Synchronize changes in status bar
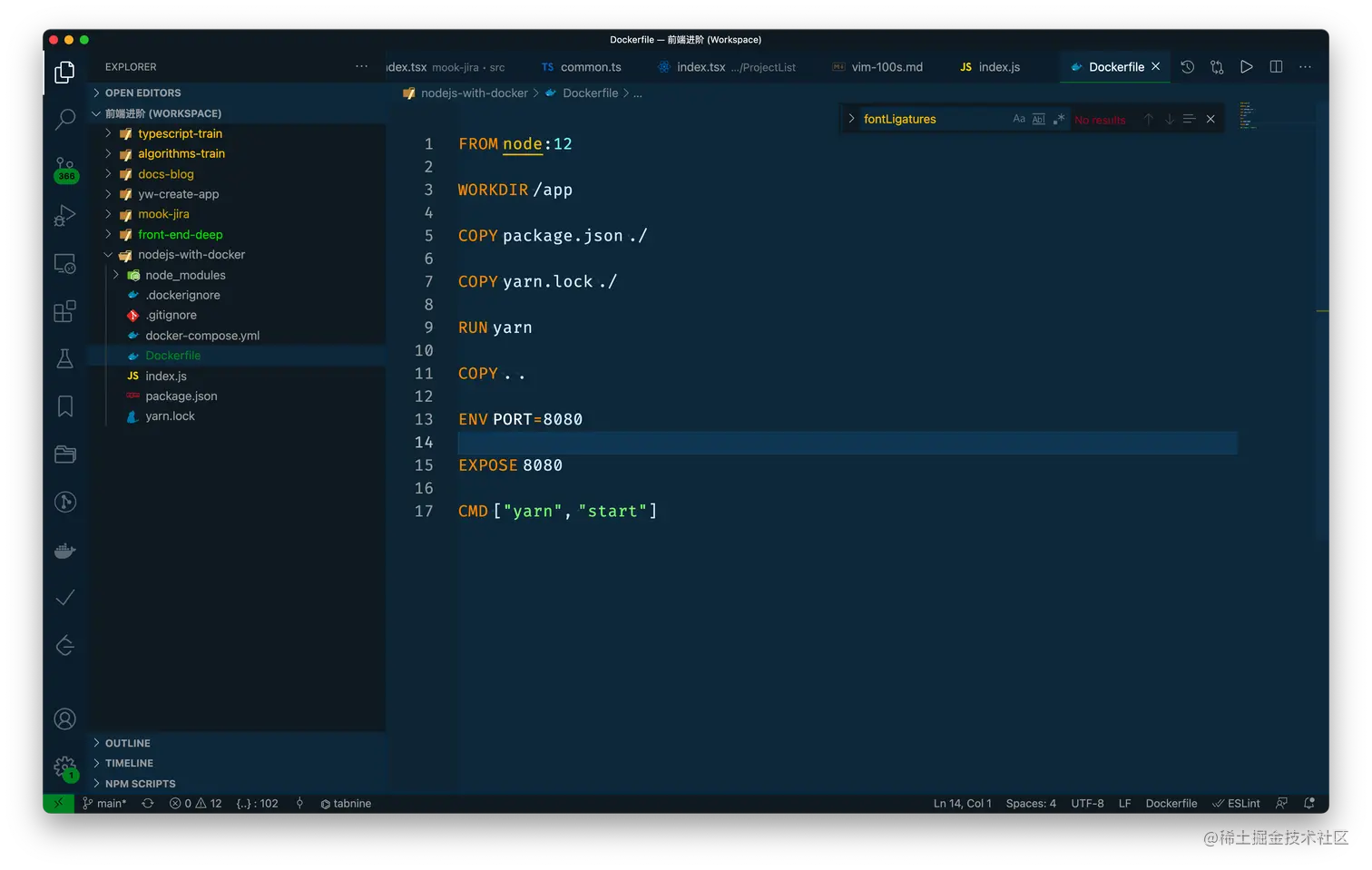 148,804
